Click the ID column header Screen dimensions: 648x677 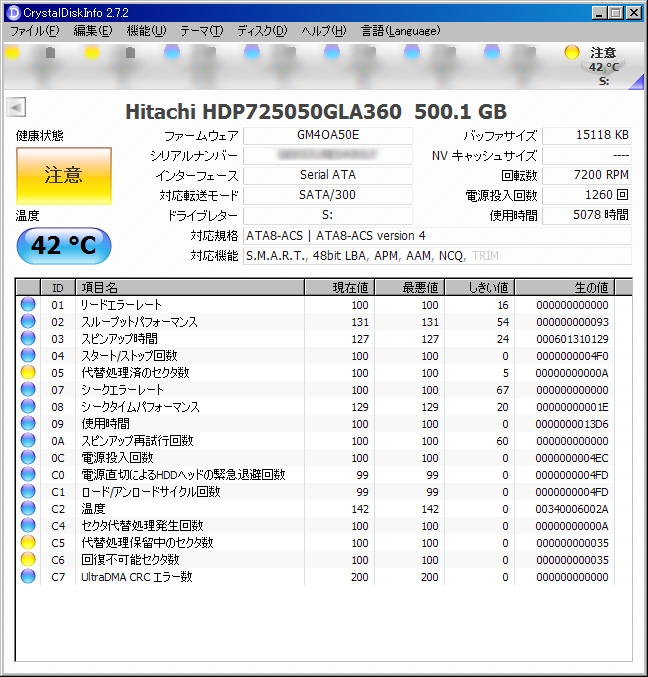[58, 288]
